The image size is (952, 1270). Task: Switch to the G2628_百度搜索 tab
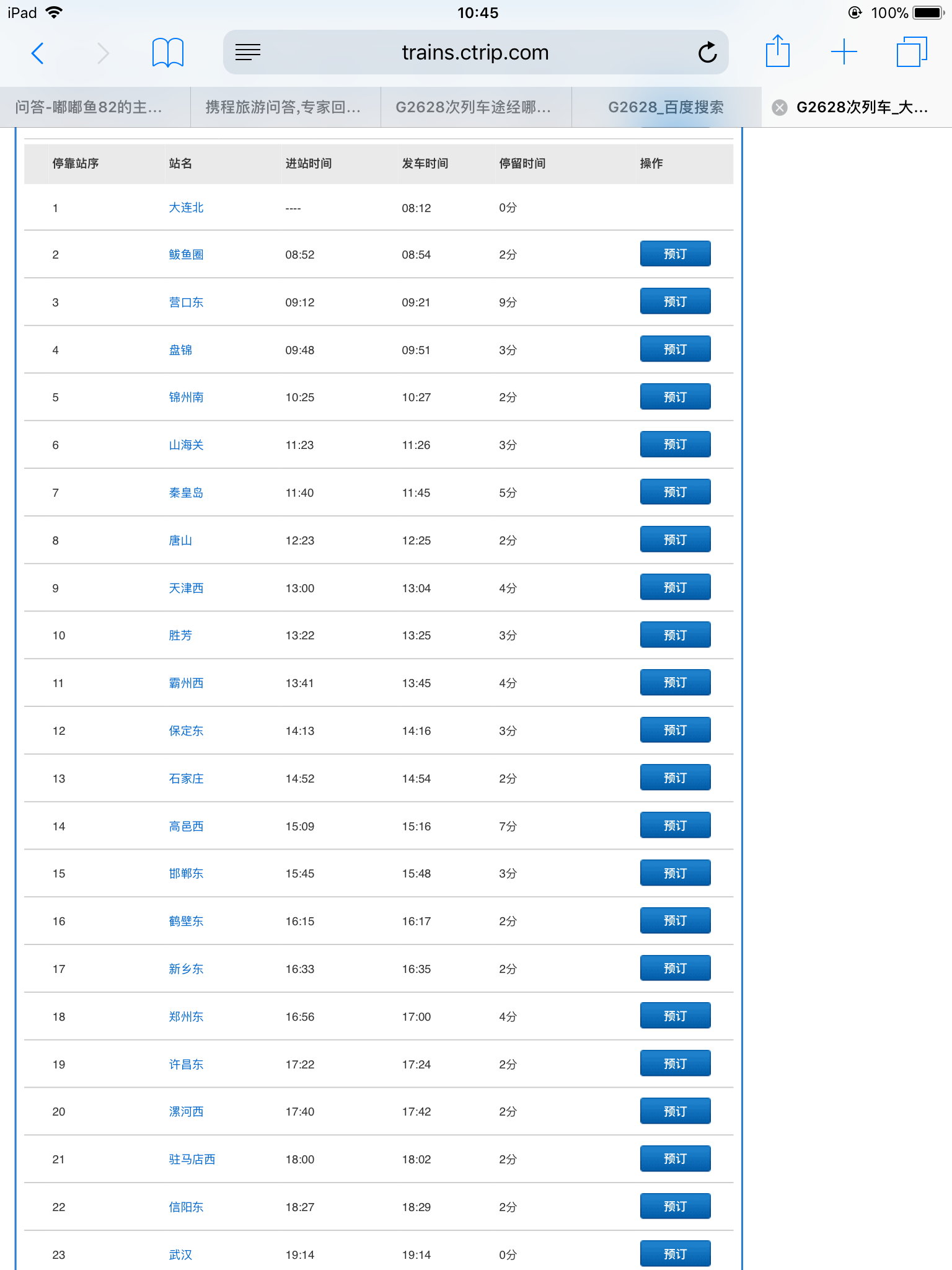click(x=666, y=108)
